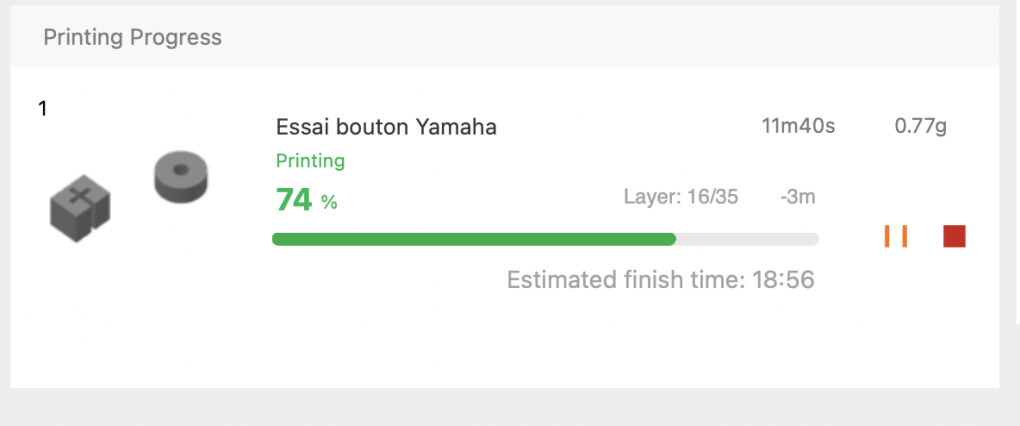Click the green percent symbol beside 74
The image size is (1020, 426).
329,203
